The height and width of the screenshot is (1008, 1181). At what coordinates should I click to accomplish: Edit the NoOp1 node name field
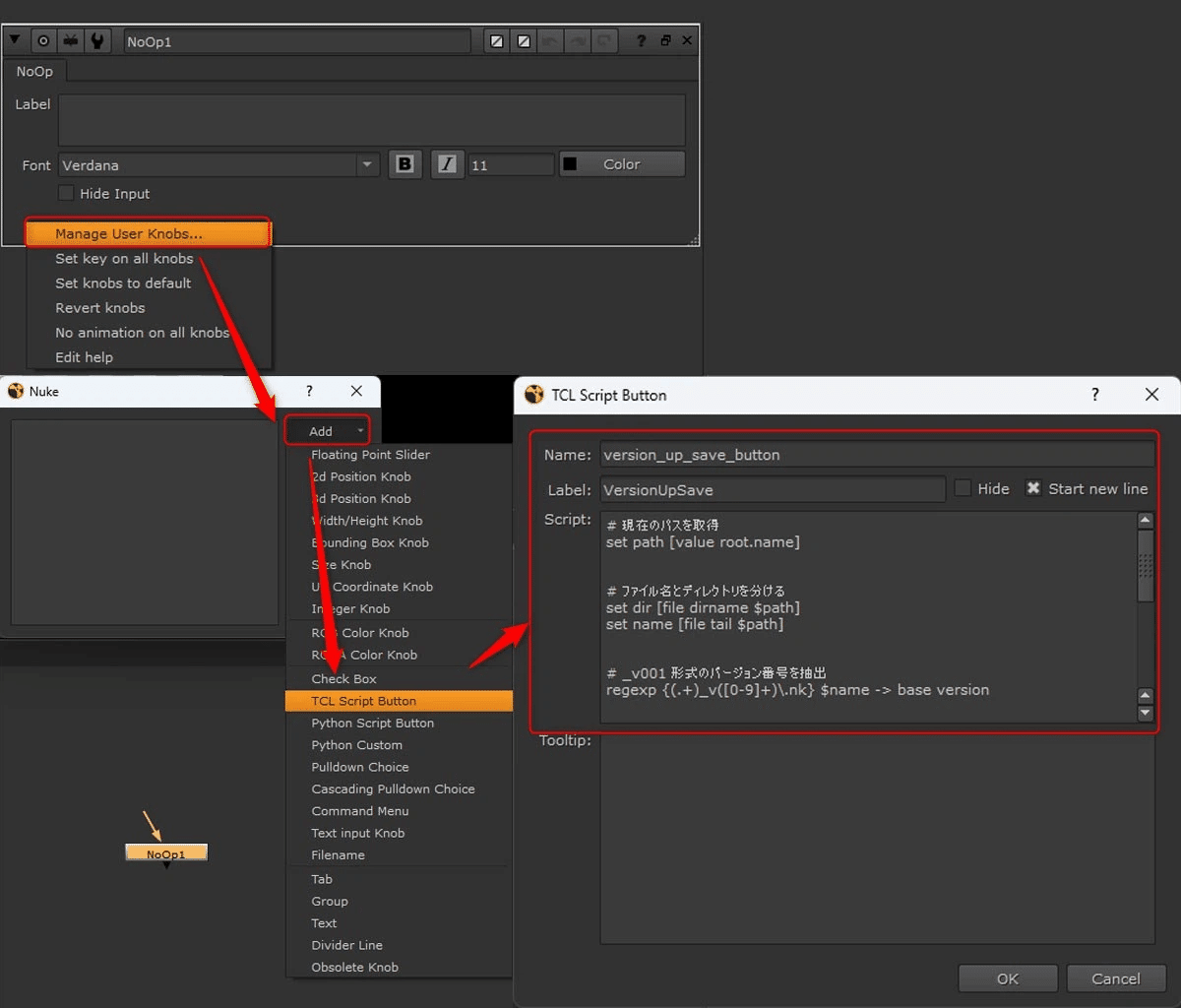pyautogui.click(x=296, y=41)
